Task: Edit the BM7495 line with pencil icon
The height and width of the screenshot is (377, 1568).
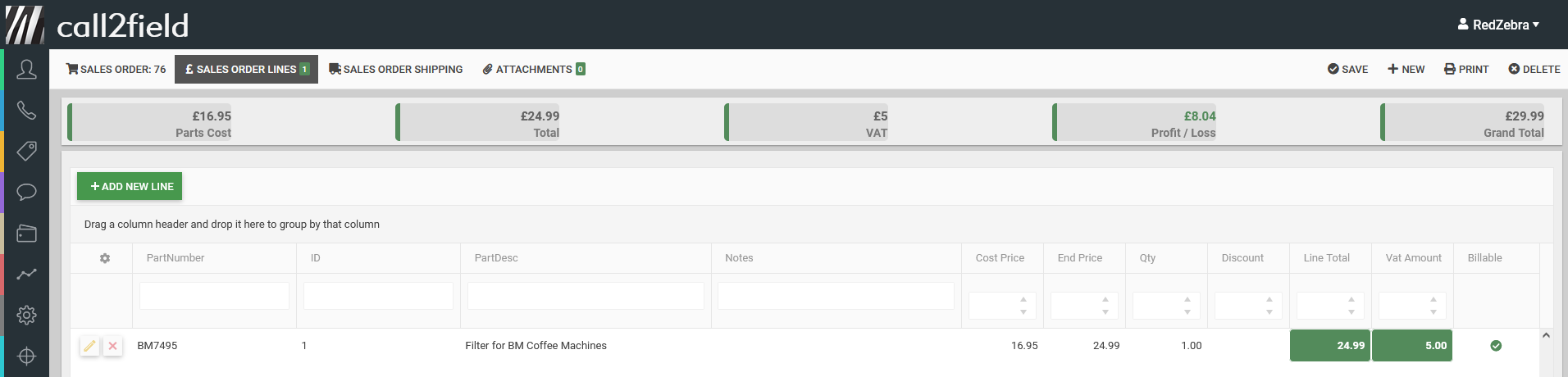Action: [90, 346]
